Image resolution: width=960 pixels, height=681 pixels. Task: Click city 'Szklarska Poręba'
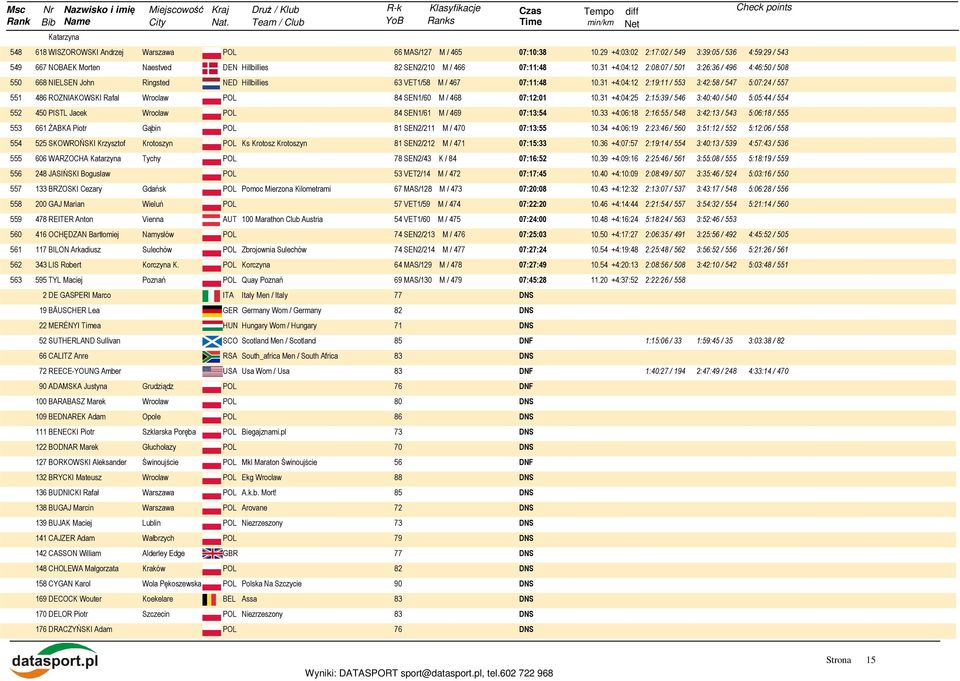coord(169,432)
